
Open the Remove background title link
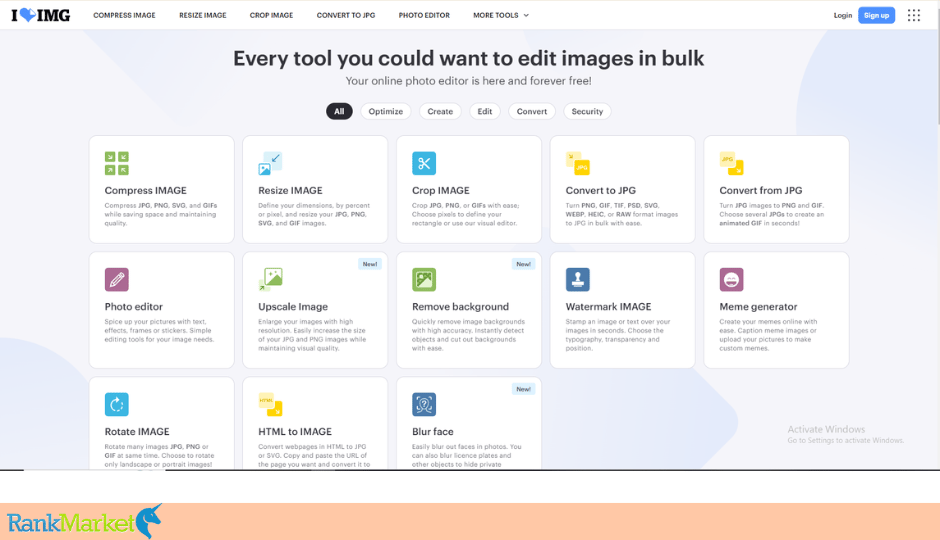tap(460, 307)
